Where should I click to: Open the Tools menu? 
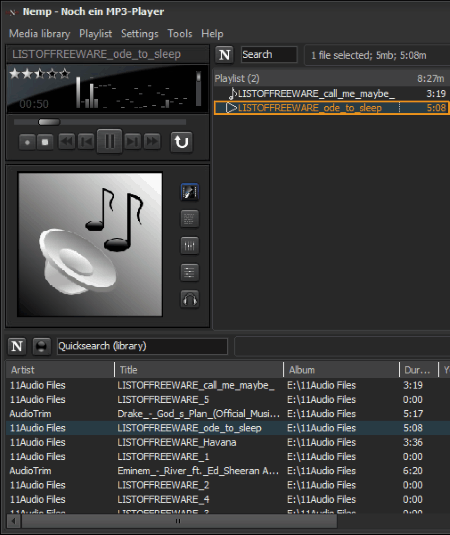(x=180, y=34)
